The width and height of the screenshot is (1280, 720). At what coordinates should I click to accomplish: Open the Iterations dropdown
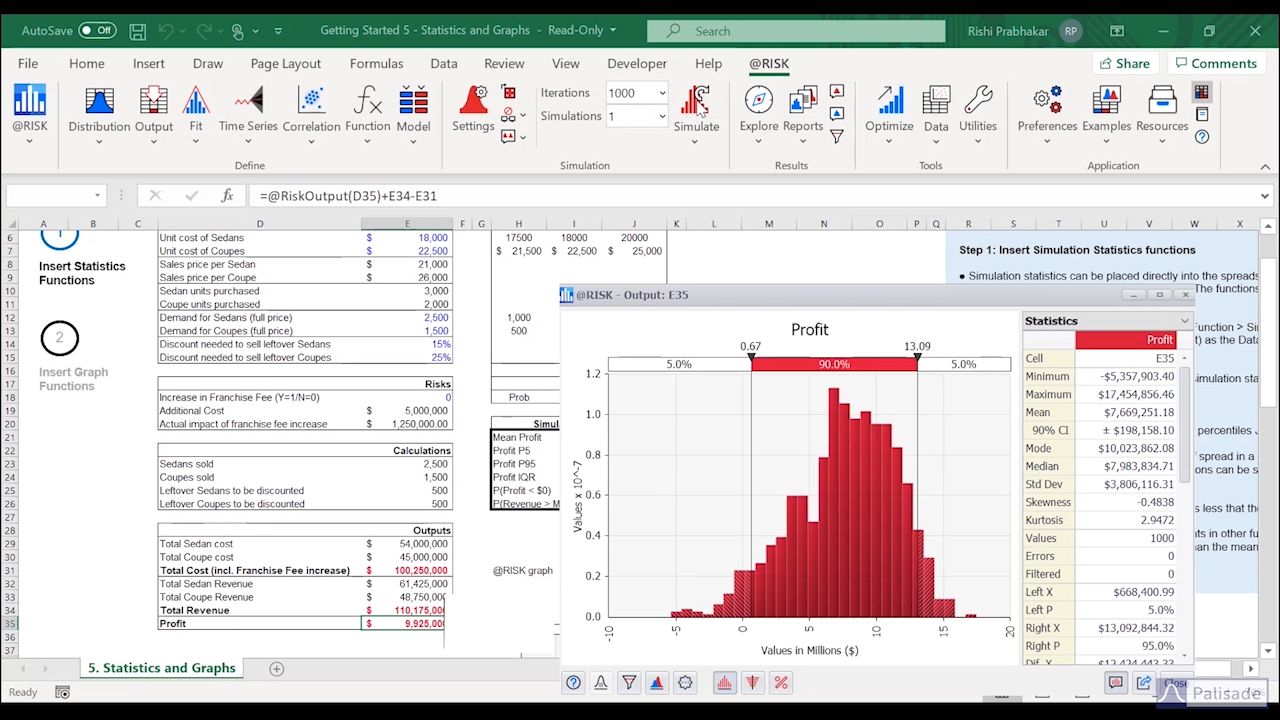coord(661,93)
